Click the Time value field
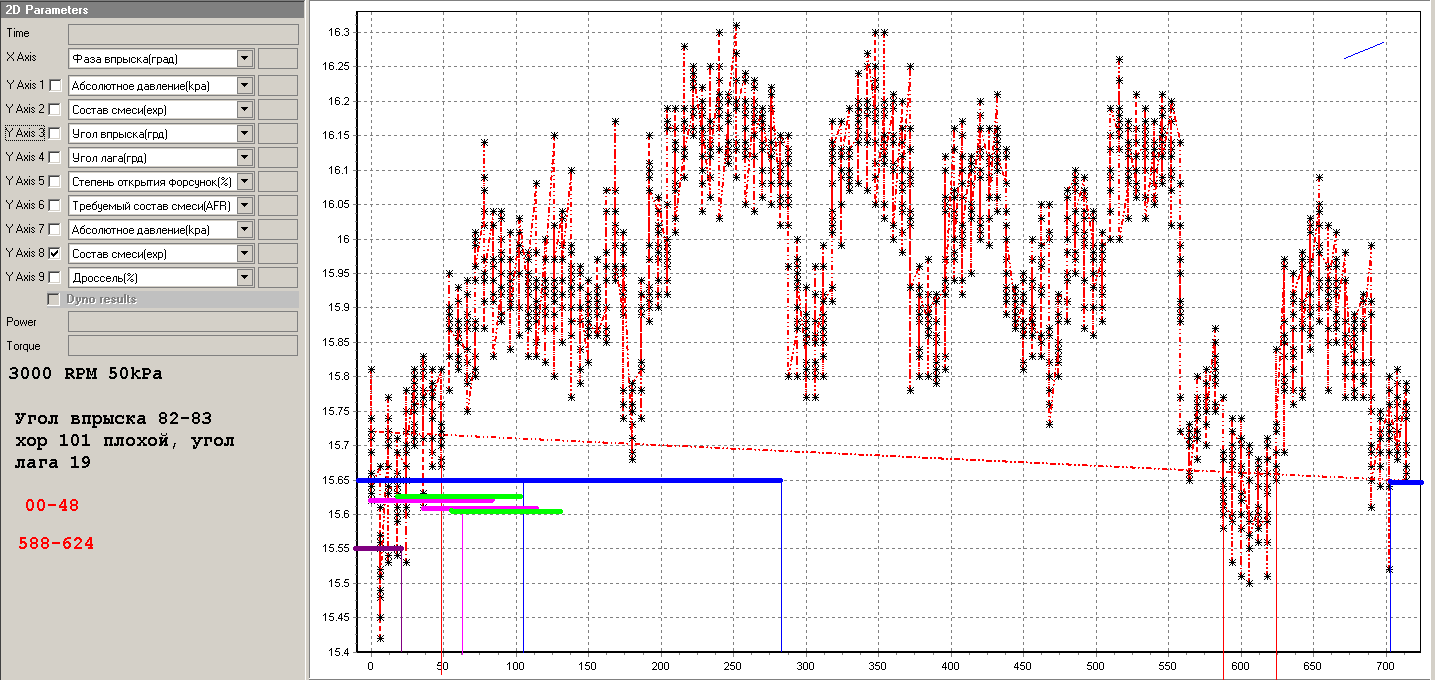The height and width of the screenshot is (680, 1435). pyautogui.click(x=182, y=34)
